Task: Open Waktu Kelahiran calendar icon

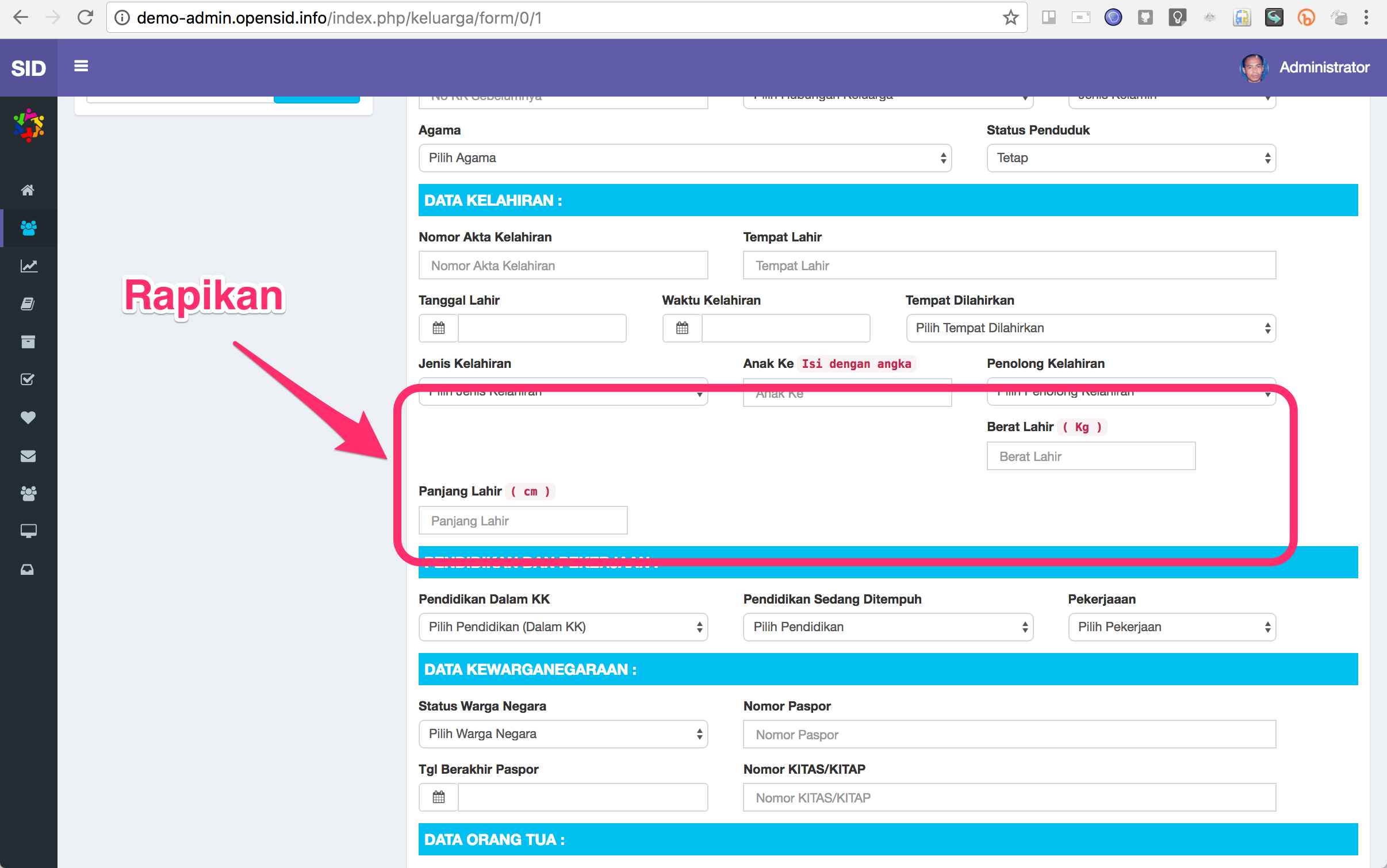Action: click(682, 328)
